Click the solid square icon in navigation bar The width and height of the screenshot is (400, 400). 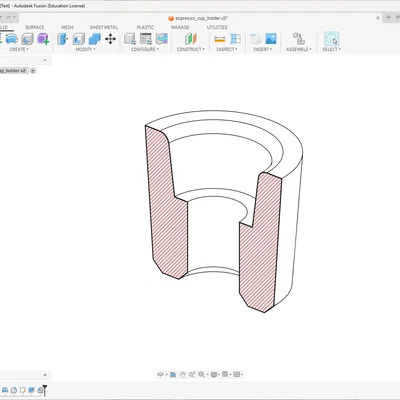click(225, 374)
